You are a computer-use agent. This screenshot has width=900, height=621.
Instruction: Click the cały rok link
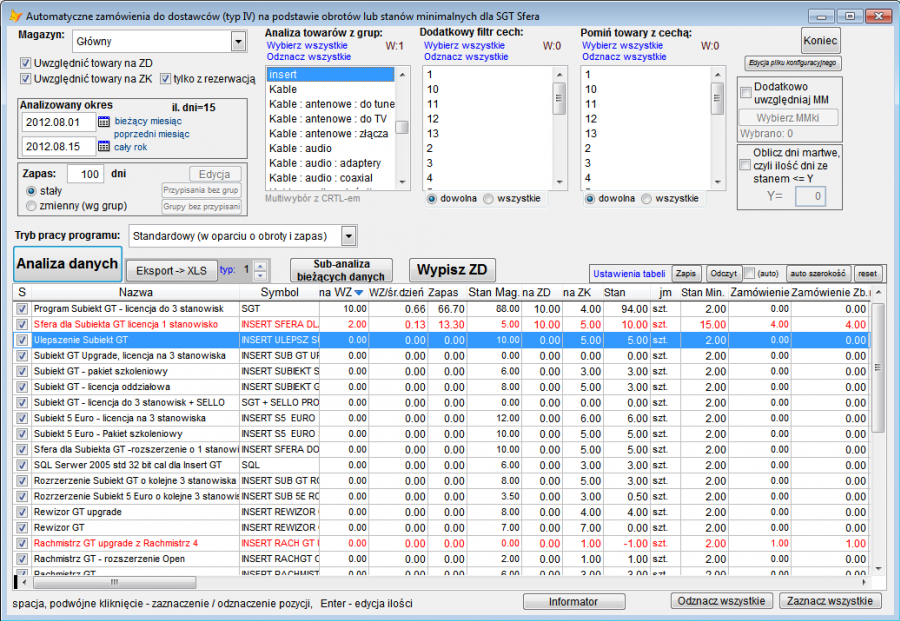(x=130, y=147)
